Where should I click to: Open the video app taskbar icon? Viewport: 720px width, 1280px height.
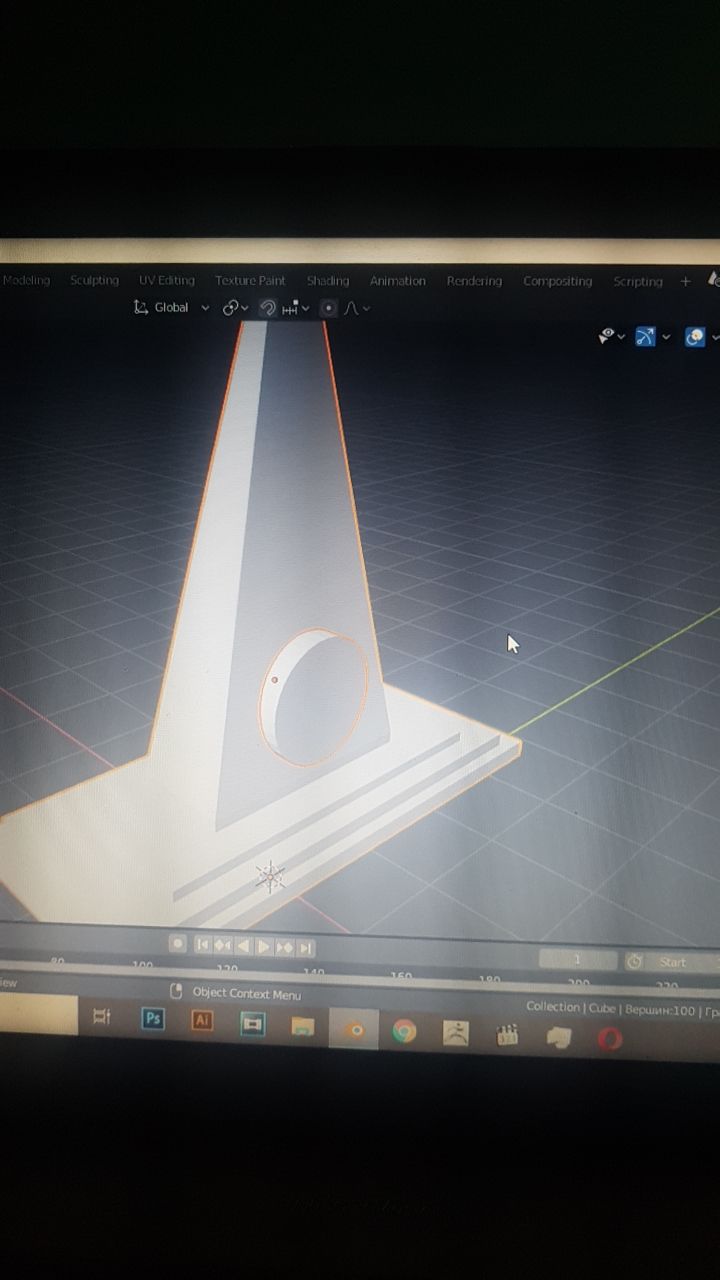253,1024
